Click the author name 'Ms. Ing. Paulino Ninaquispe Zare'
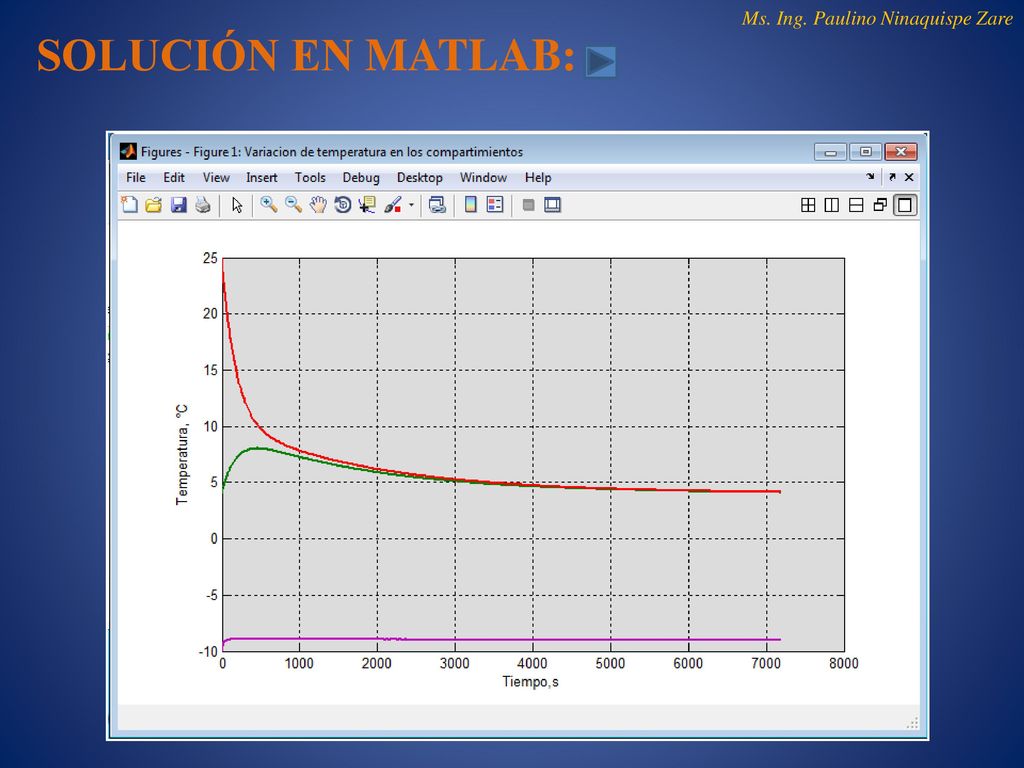The height and width of the screenshot is (768, 1024). (877, 18)
